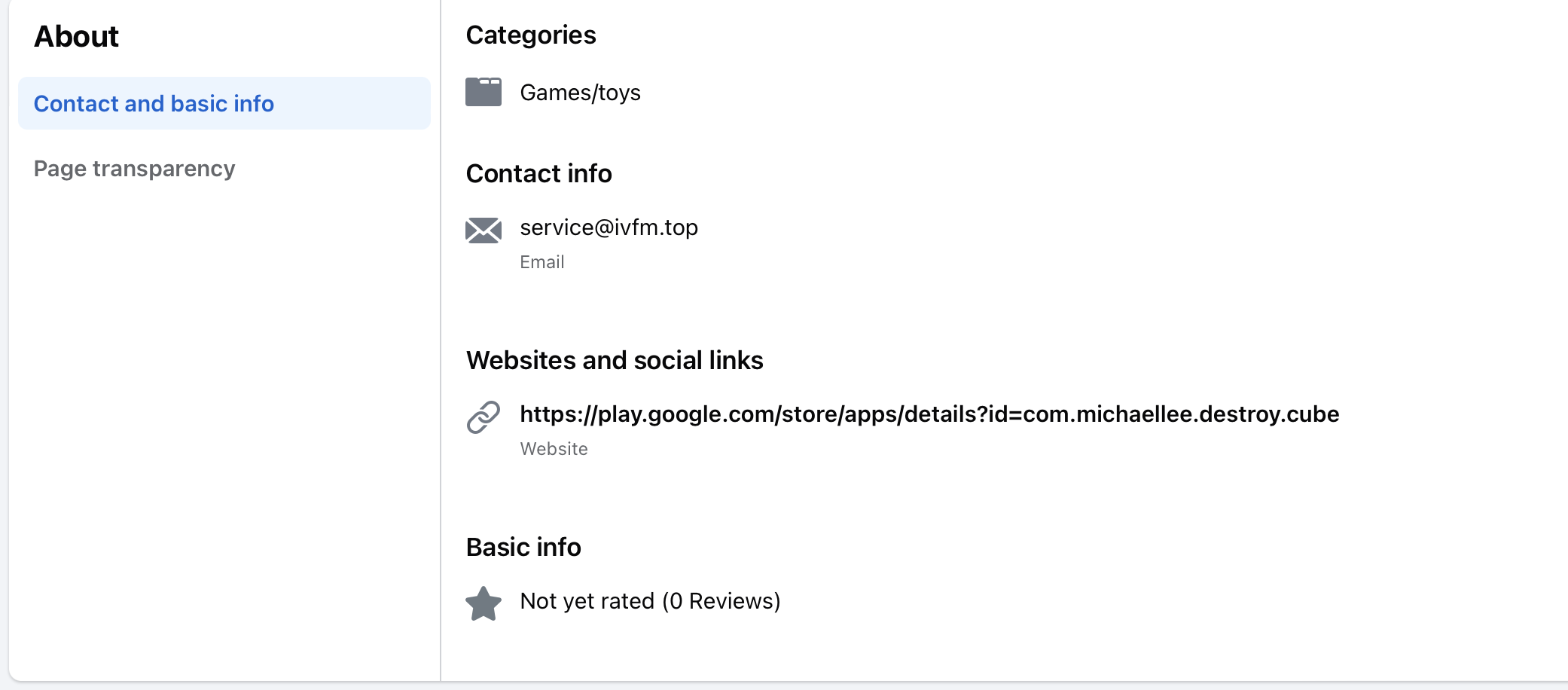This screenshot has width=1568, height=690.
Task: Click the Basic info heading
Action: pyautogui.click(x=523, y=547)
